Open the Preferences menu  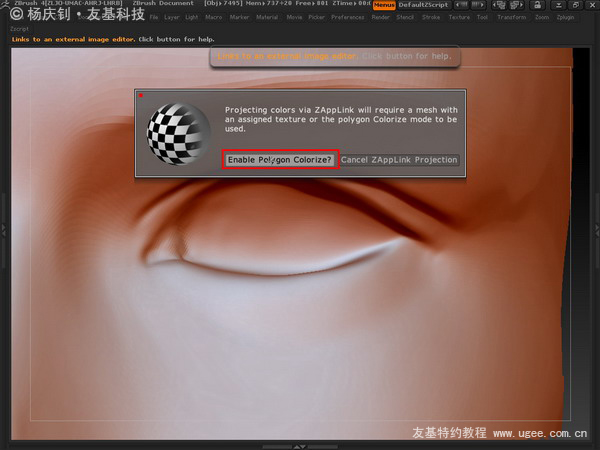pyautogui.click(x=348, y=17)
